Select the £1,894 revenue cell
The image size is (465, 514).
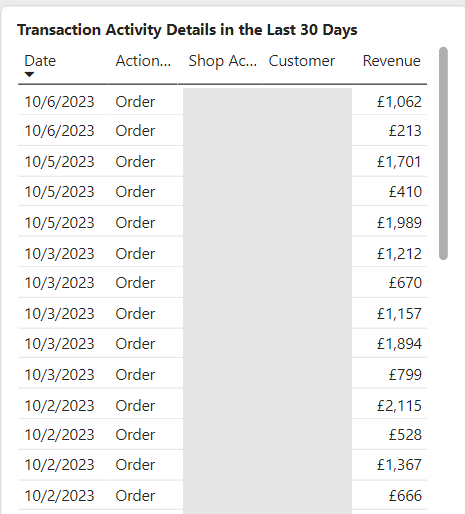click(399, 344)
